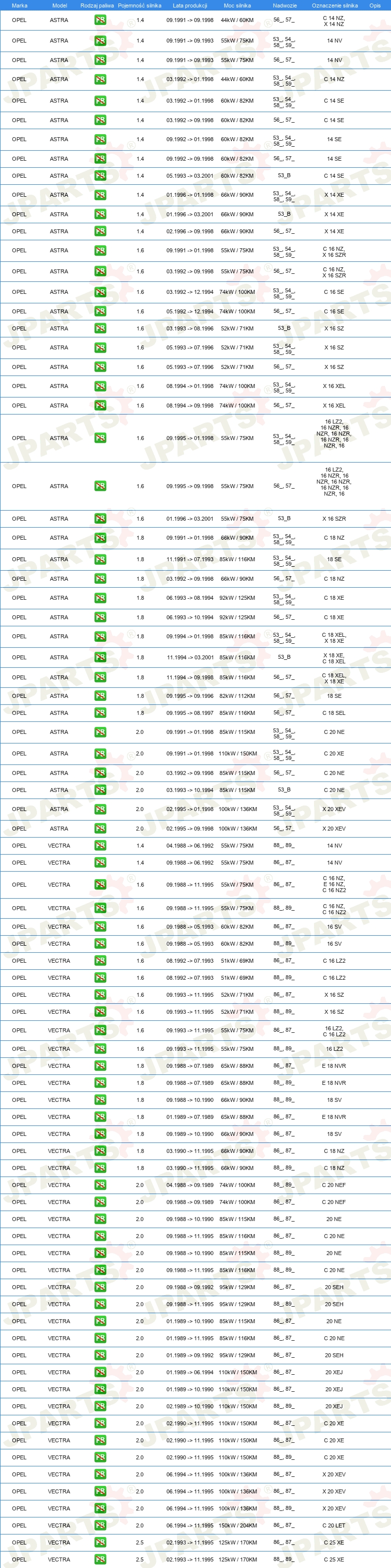The width and height of the screenshot is (391, 1568).
Task: Click the 03.1993 -> 08.1996 production years cell
Action: 189,329
